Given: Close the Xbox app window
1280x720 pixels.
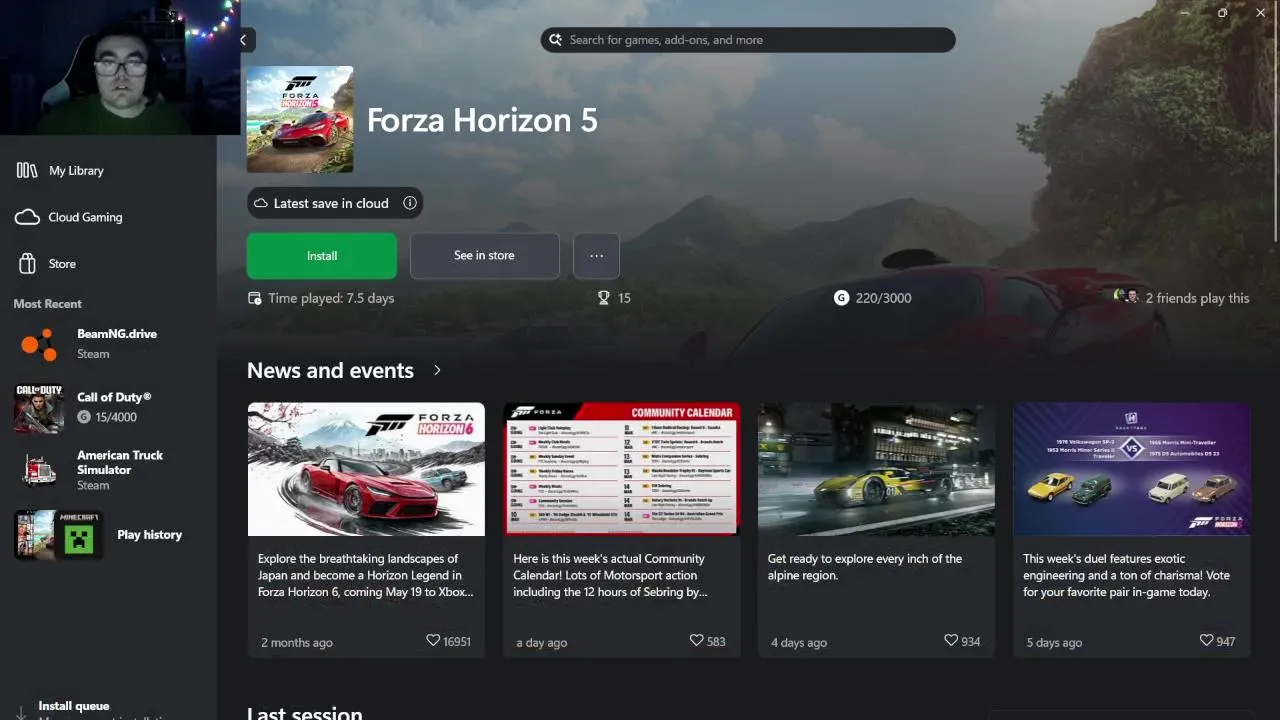Looking at the screenshot, I should click(x=1260, y=13).
